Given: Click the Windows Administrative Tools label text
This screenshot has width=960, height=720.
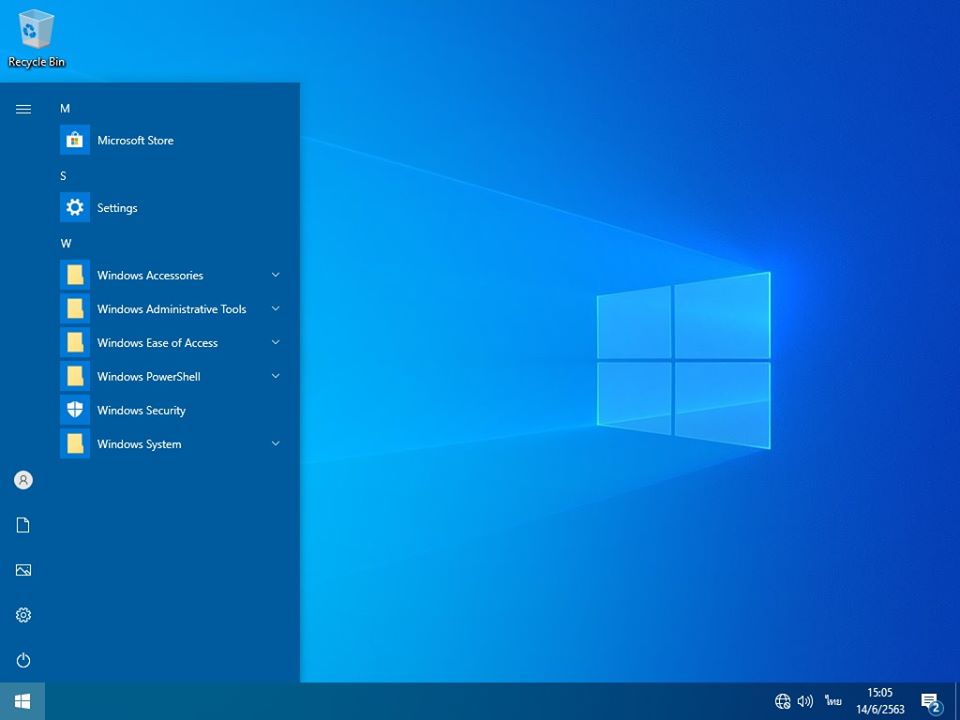Looking at the screenshot, I should click(x=171, y=309).
